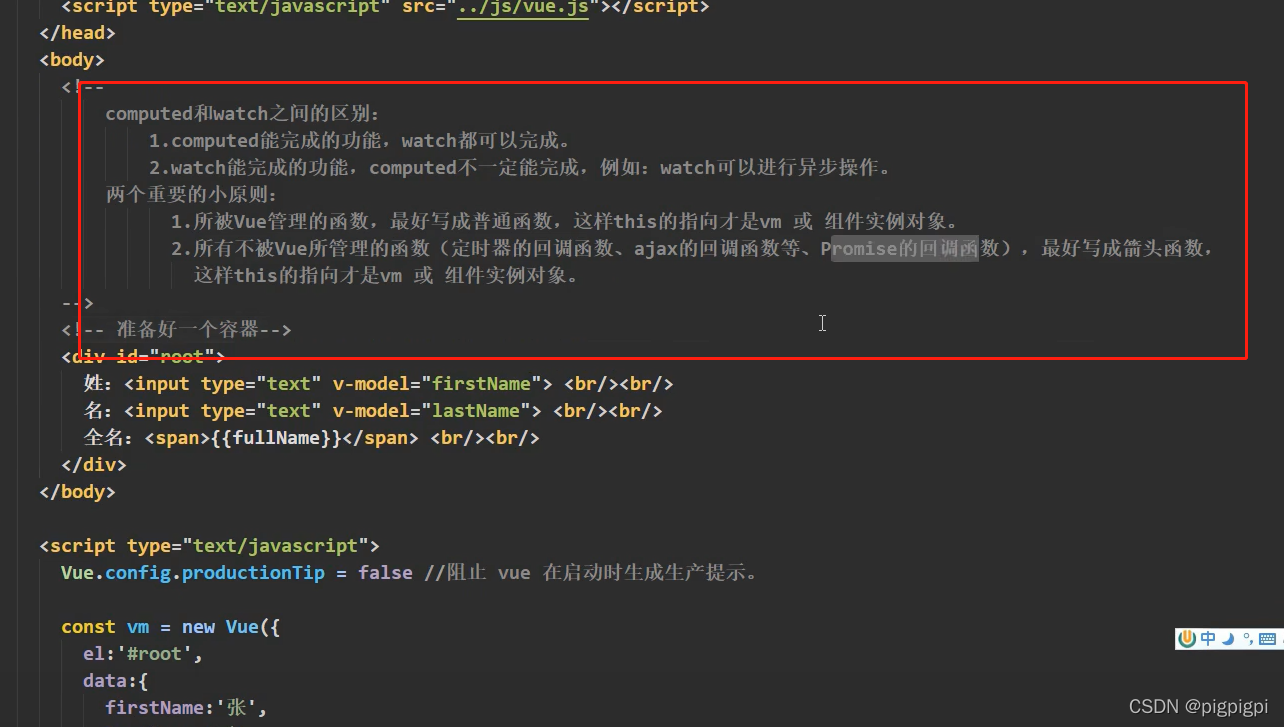The height and width of the screenshot is (727, 1284).
Task: Click the line '两个重要的小原则:'
Action: click(x=192, y=195)
